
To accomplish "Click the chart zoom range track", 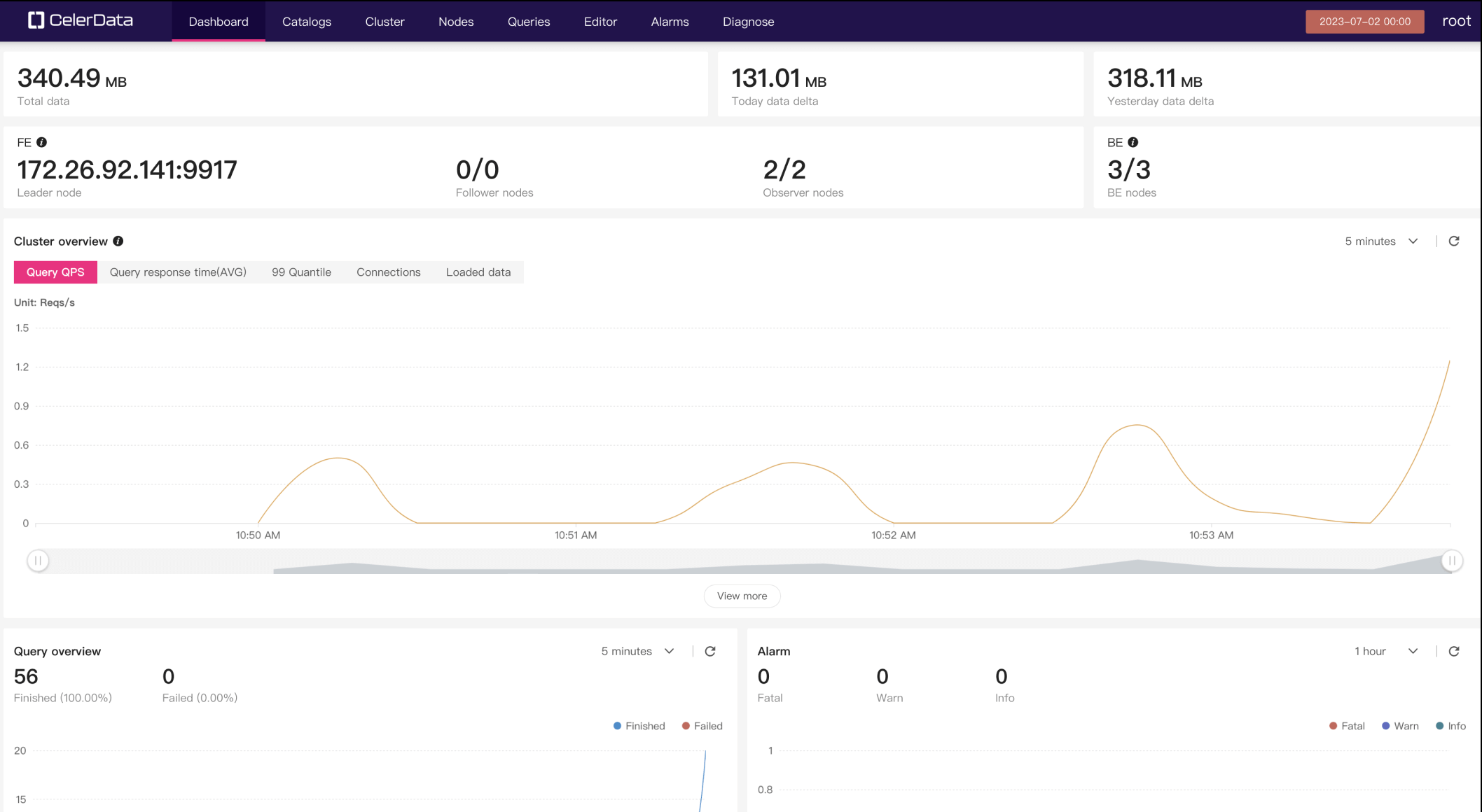I will (745, 561).
